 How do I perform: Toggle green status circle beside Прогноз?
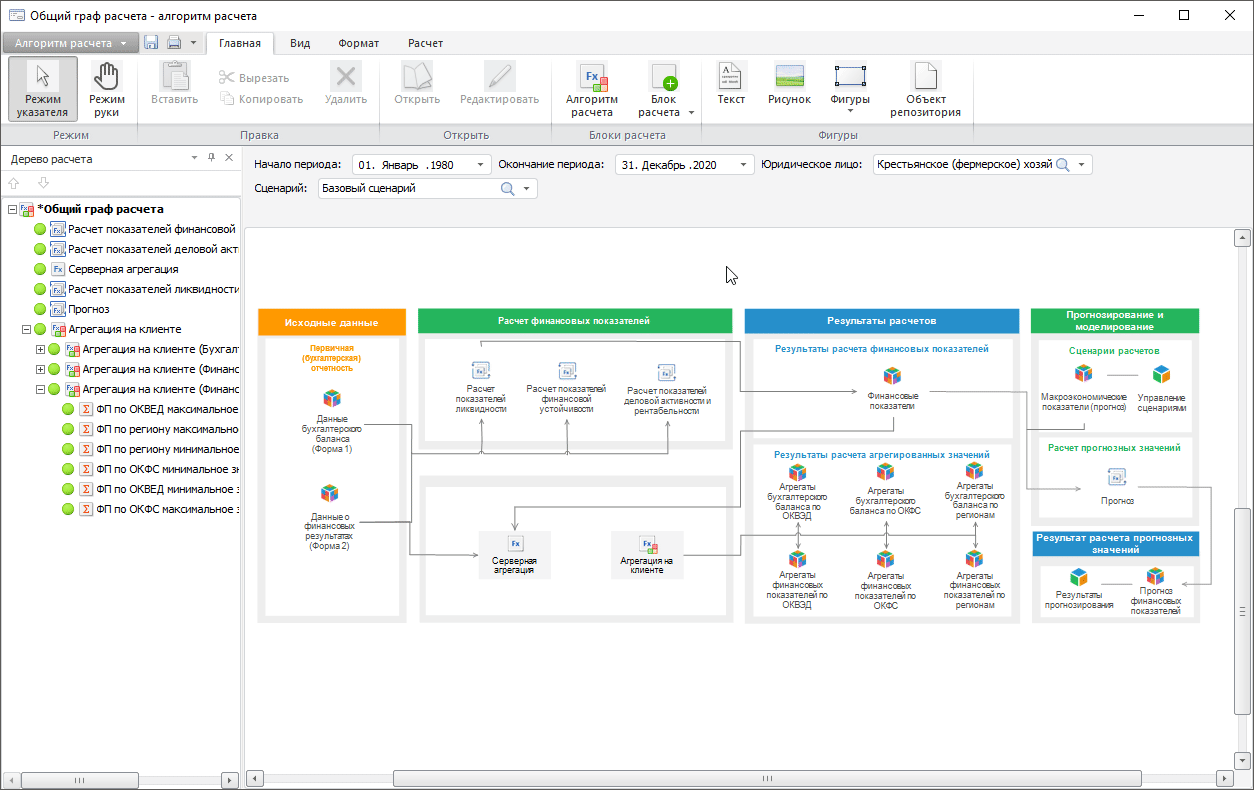(x=41, y=309)
